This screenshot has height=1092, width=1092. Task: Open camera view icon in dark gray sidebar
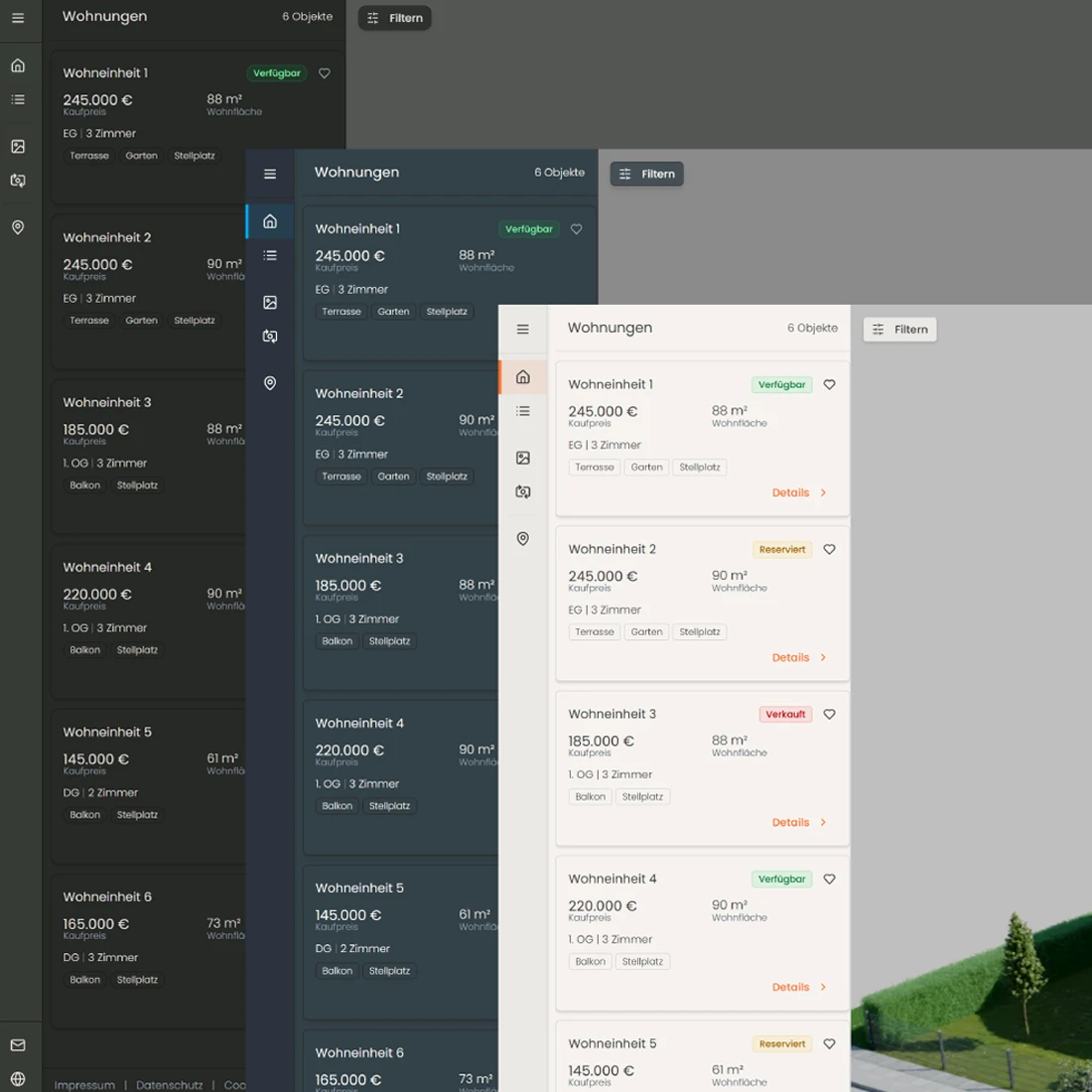pos(18,181)
